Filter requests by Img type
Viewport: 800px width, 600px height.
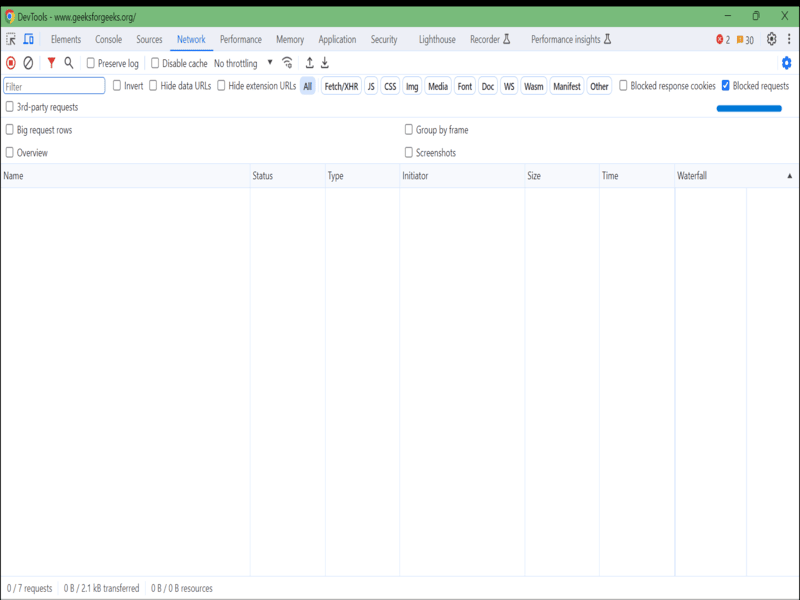coord(412,87)
